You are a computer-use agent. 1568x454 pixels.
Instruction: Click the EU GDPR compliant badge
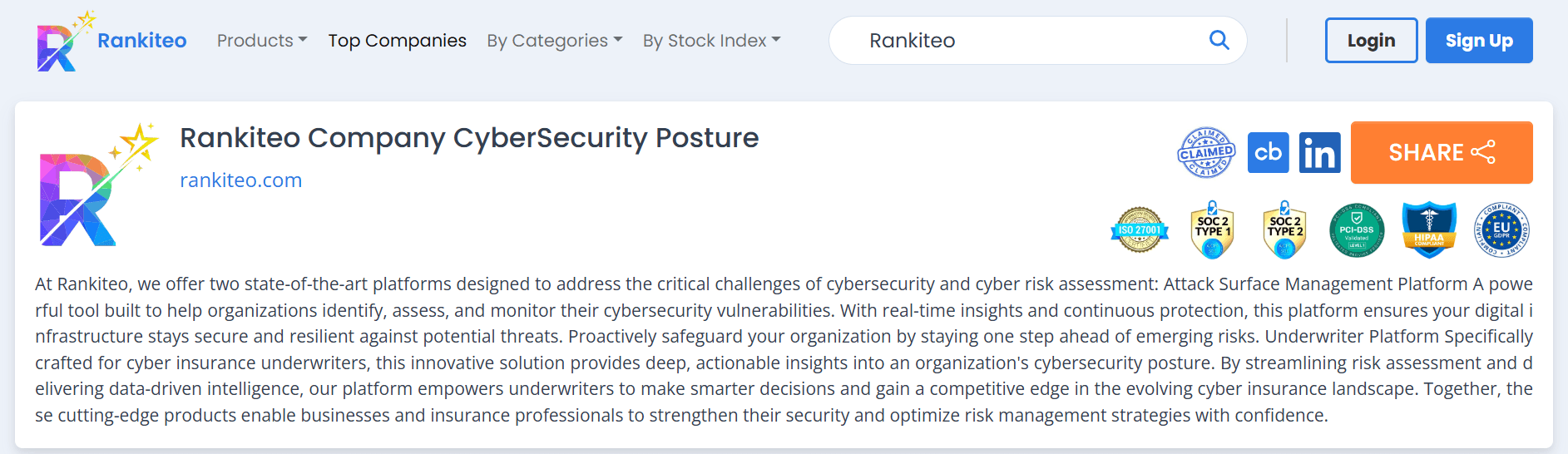coord(1501,230)
